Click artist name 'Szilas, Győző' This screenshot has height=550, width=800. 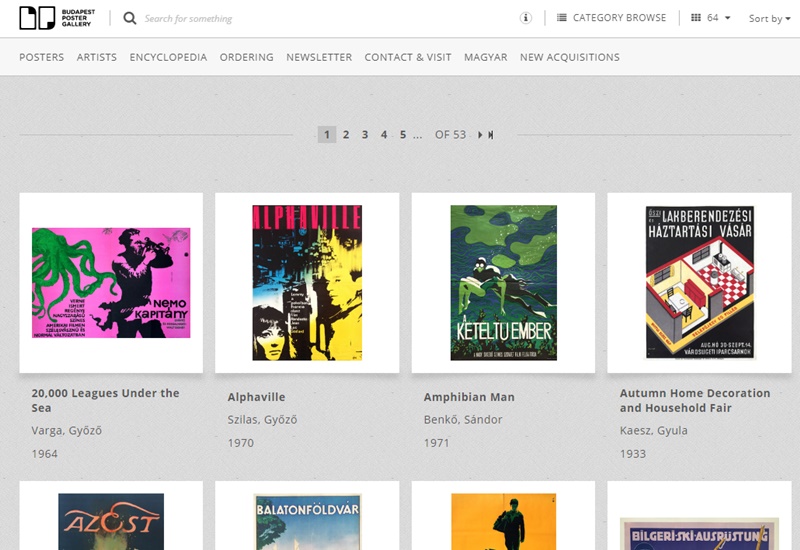click(262, 419)
